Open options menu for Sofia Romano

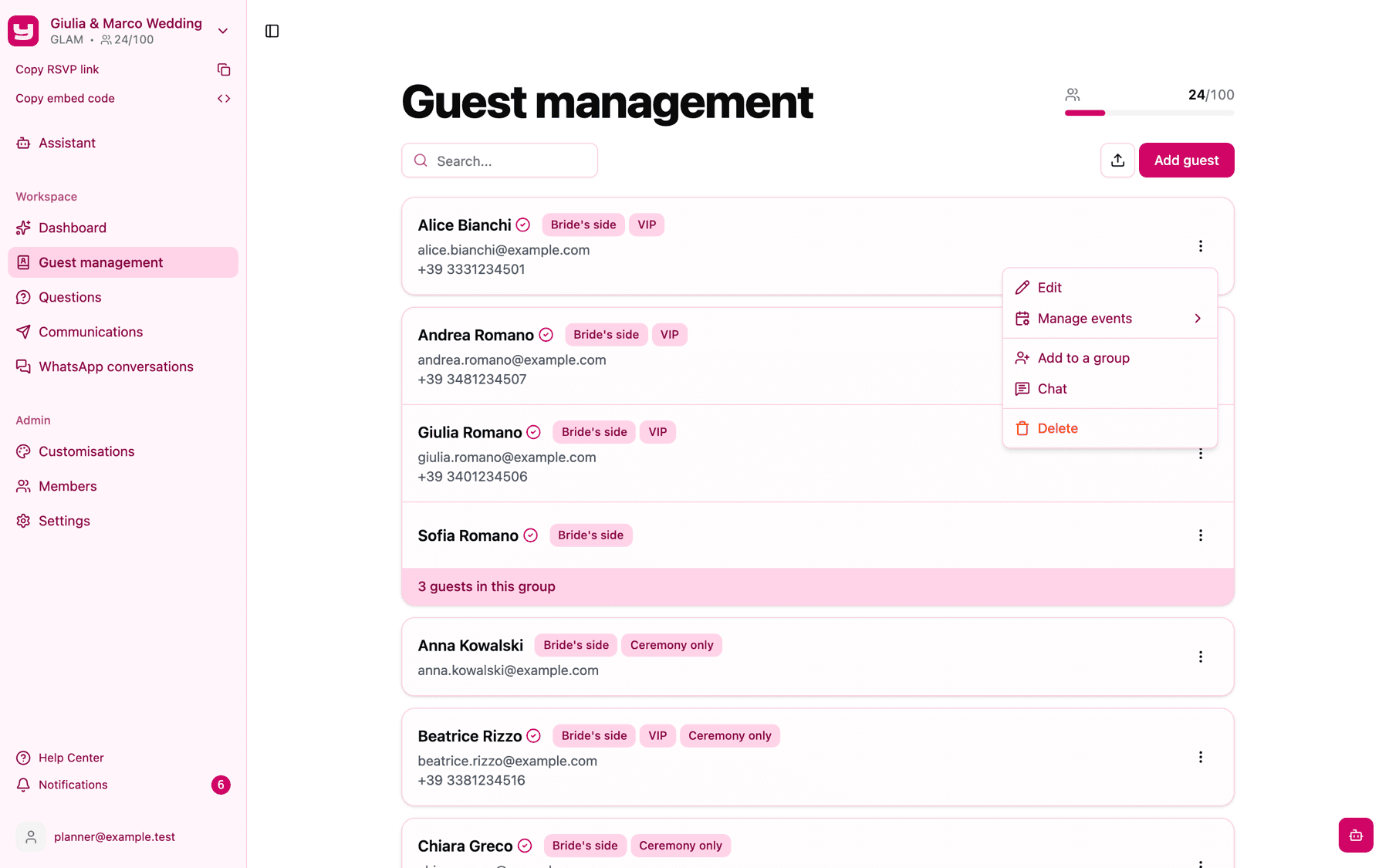click(1201, 535)
